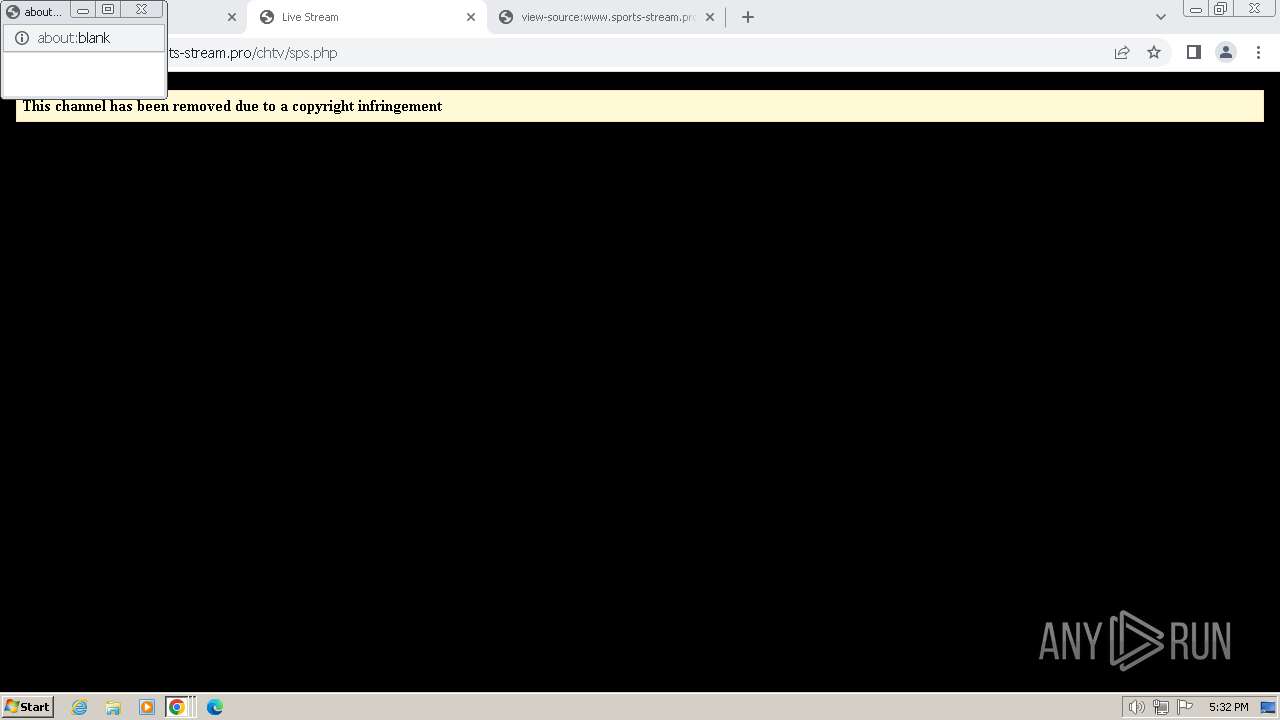1280x720 pixels.
Task: Open Windows Media Player from taskbar
Action: coord(147,707)
